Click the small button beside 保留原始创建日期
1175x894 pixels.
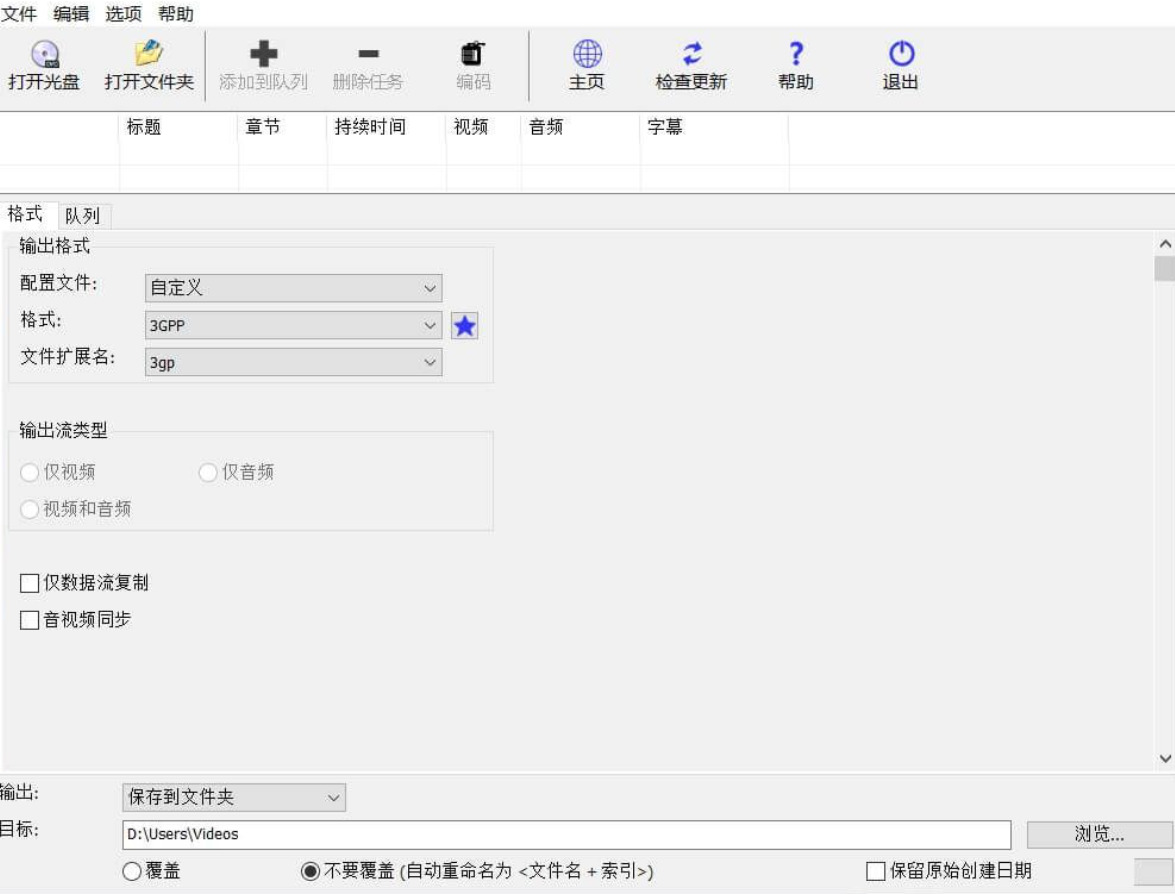click(1153, 871)
